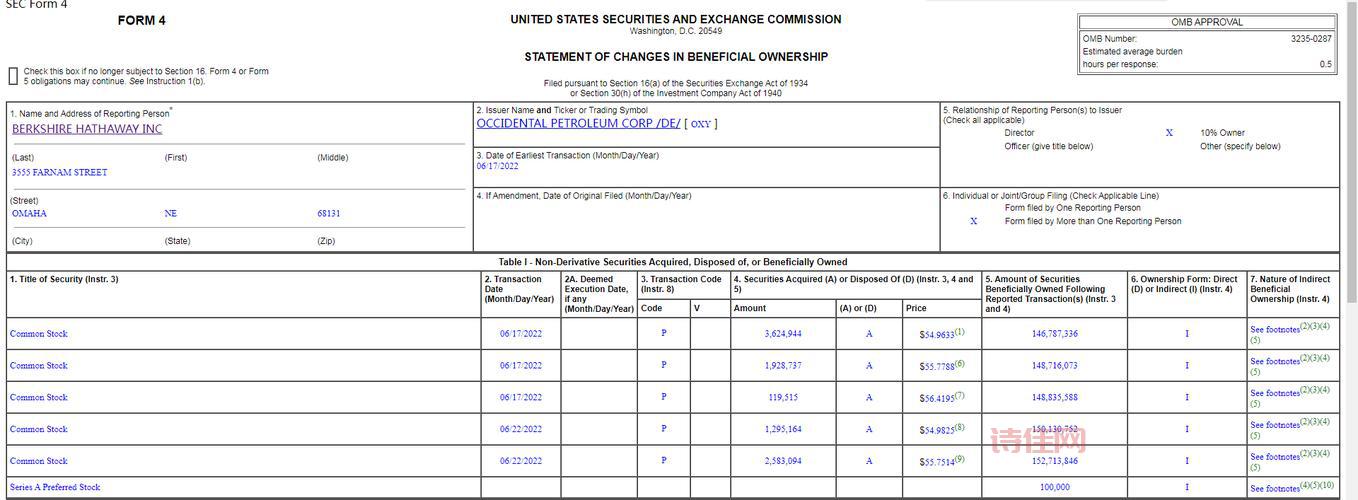Viewport: 1358px width, 500px height.
Task: Click the amount 2,583,094
Action: point(783,462)
